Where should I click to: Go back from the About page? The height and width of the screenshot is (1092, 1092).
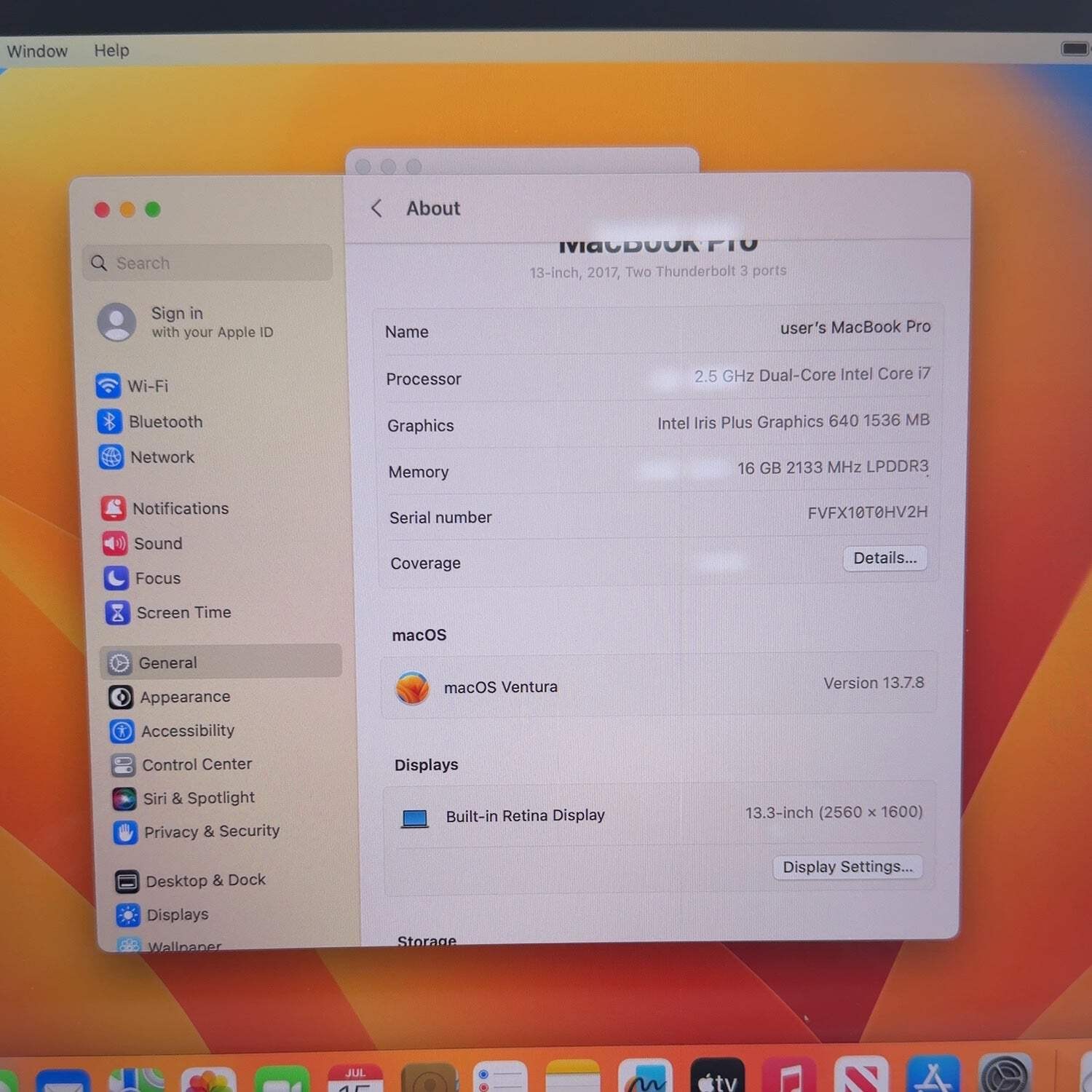click(376, 208)
